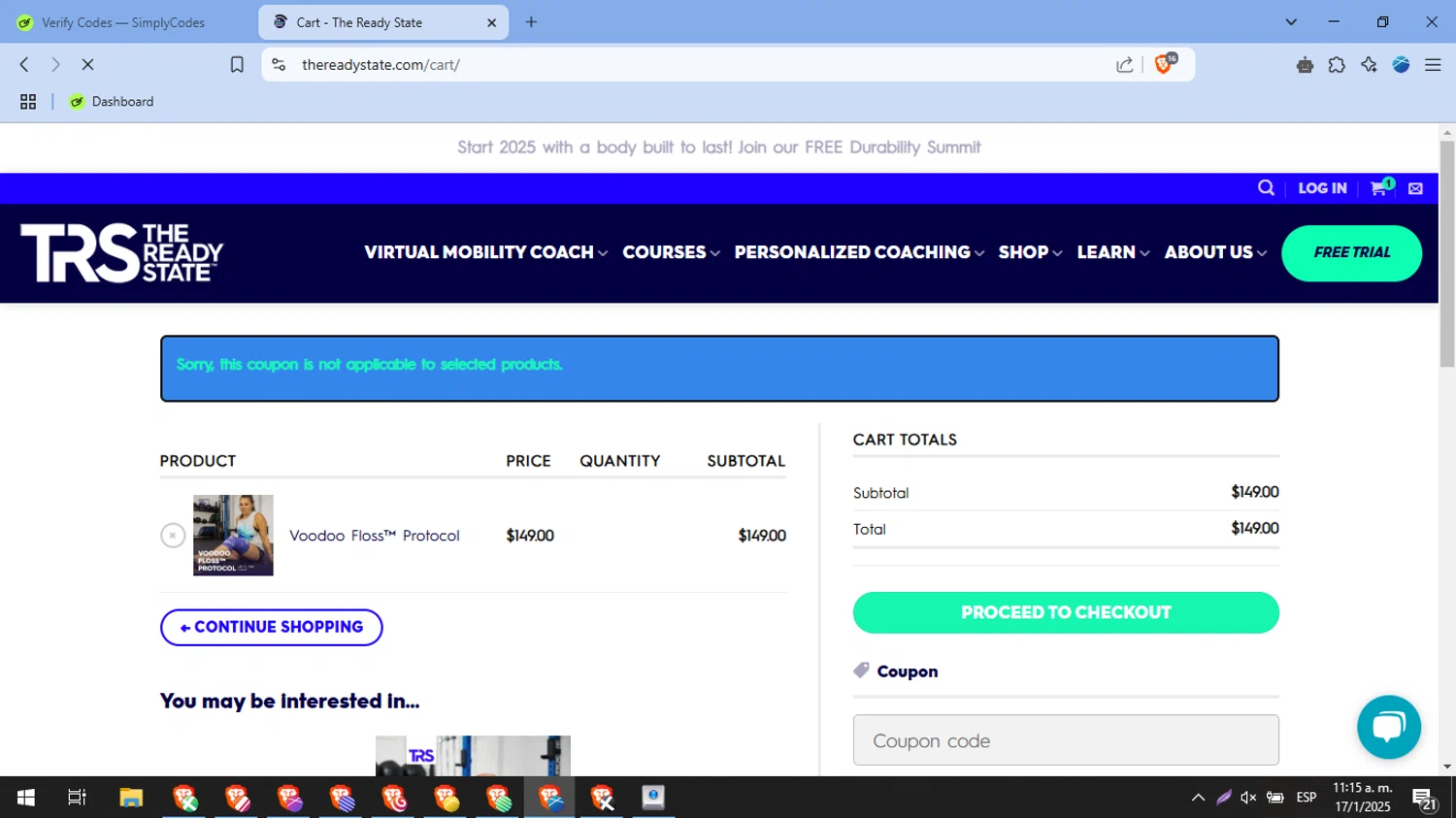The height and width of the screenshot is (818, 1456).
Task: Open Brave Shields icon
Action: click(x=1164, y=64)
